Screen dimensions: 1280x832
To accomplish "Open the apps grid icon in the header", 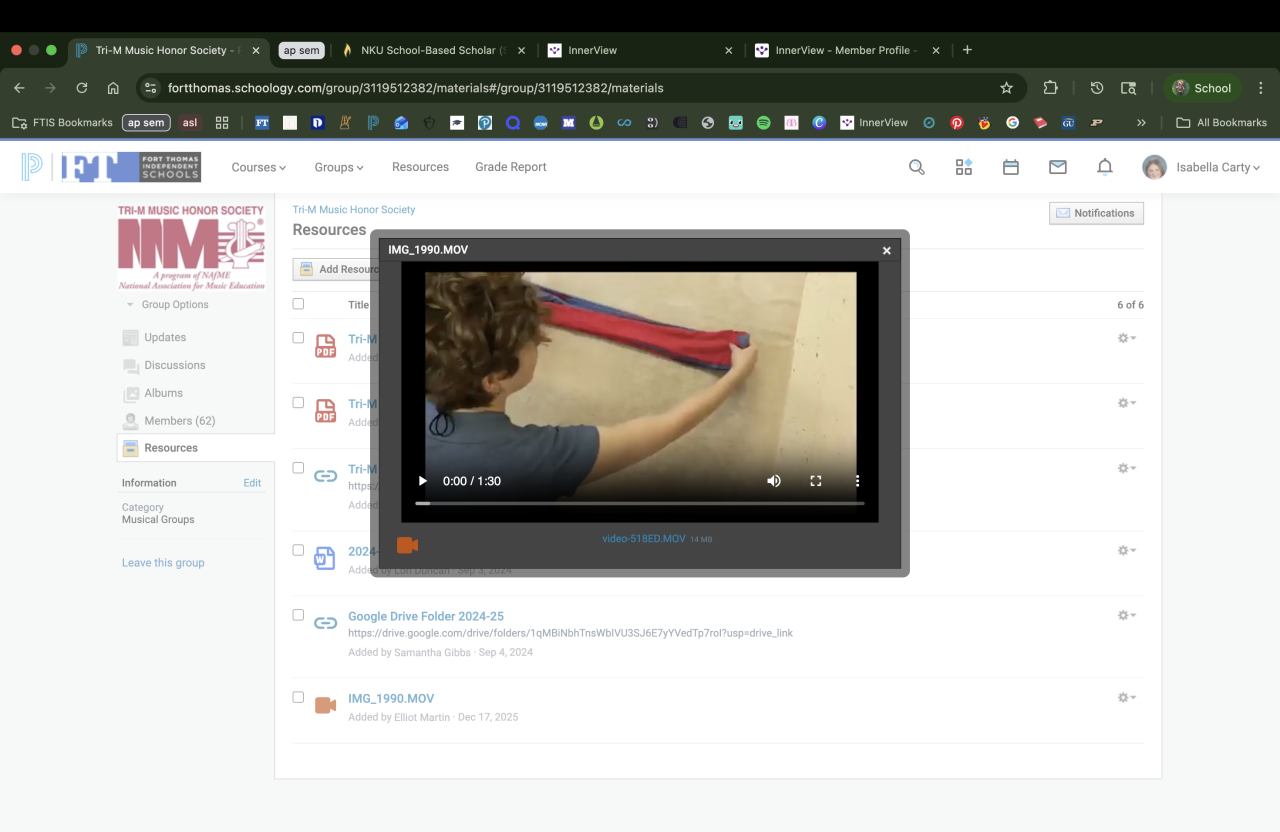I will 963,167.
